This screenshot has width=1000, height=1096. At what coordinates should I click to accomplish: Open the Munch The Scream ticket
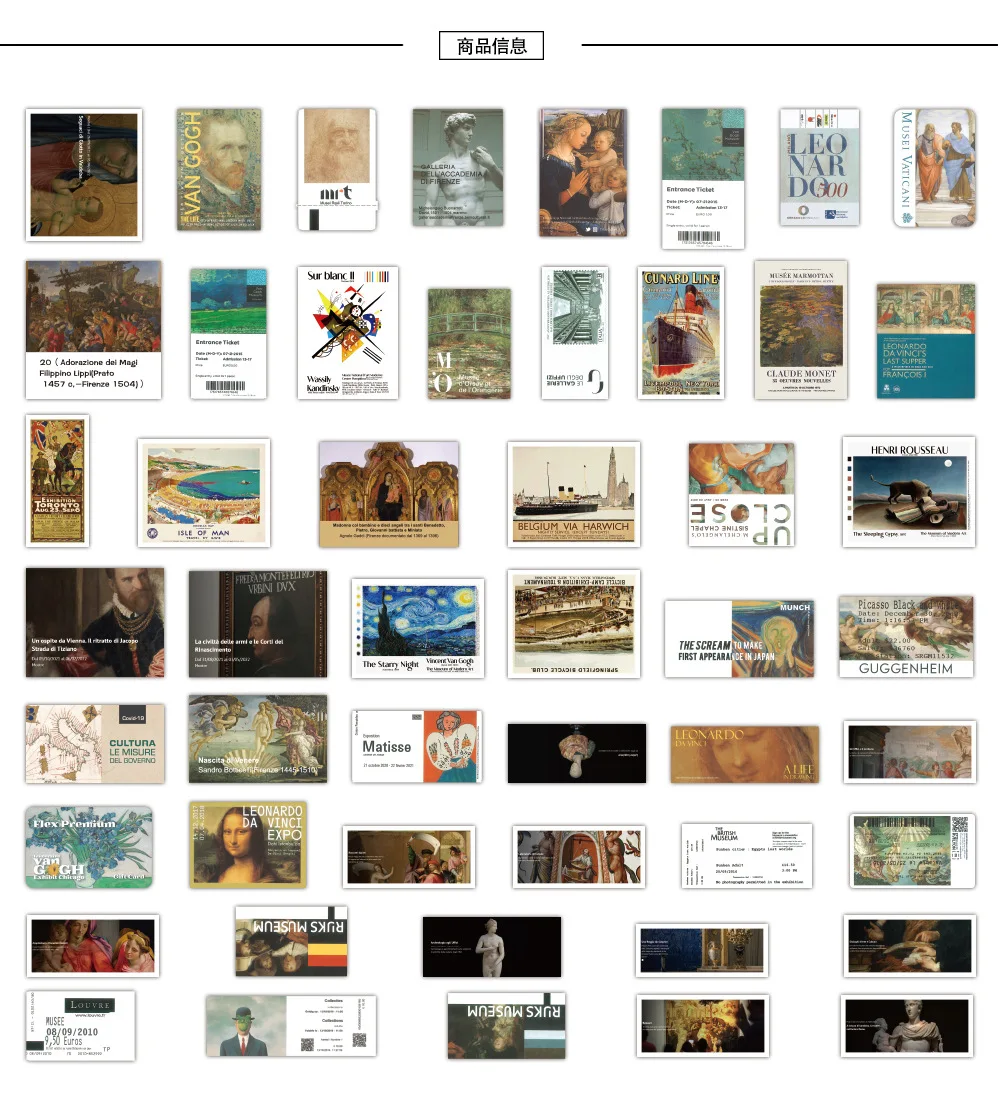click(x=739, y=639)
